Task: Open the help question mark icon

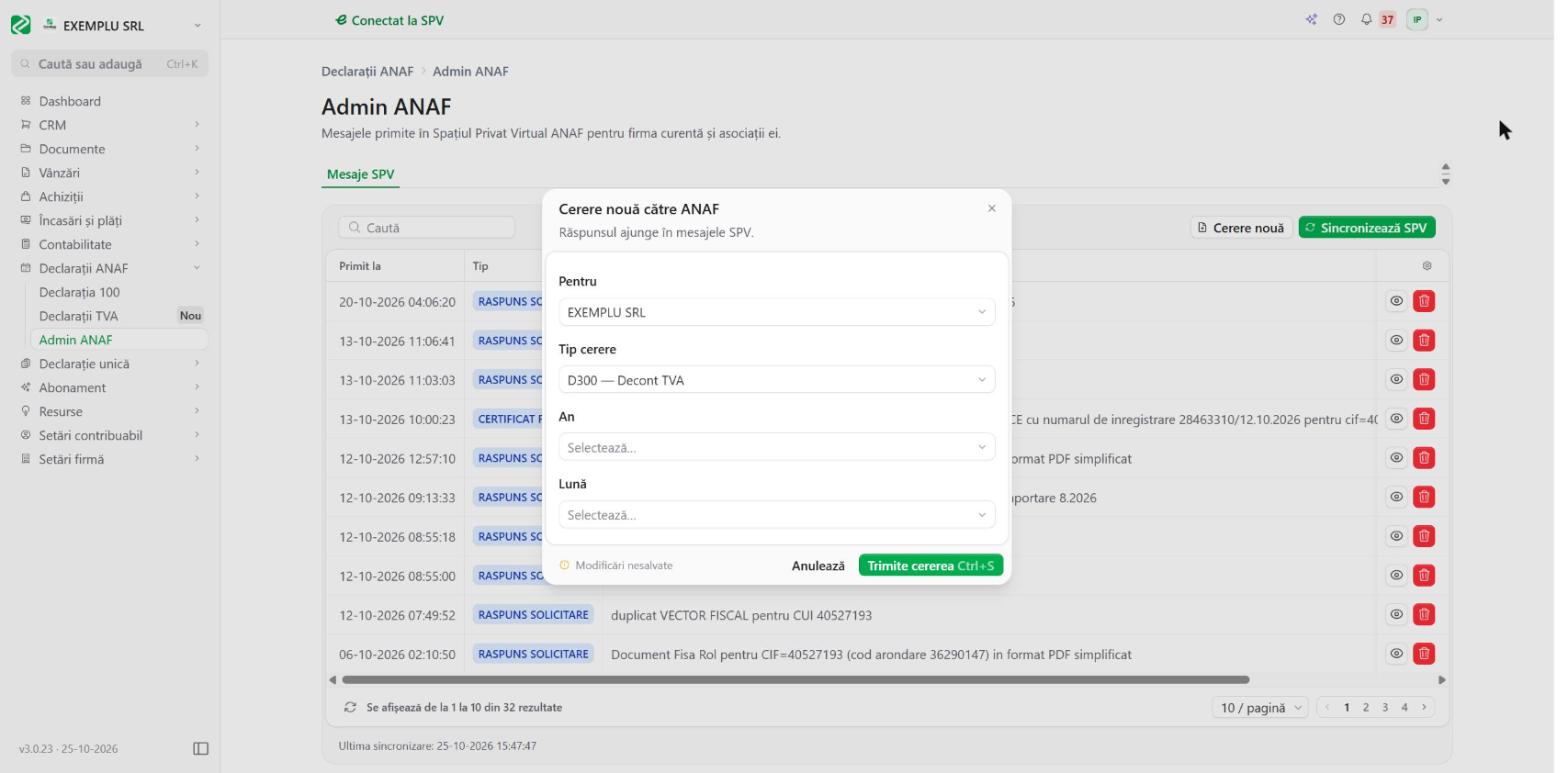Action: tap(1338, 19)
